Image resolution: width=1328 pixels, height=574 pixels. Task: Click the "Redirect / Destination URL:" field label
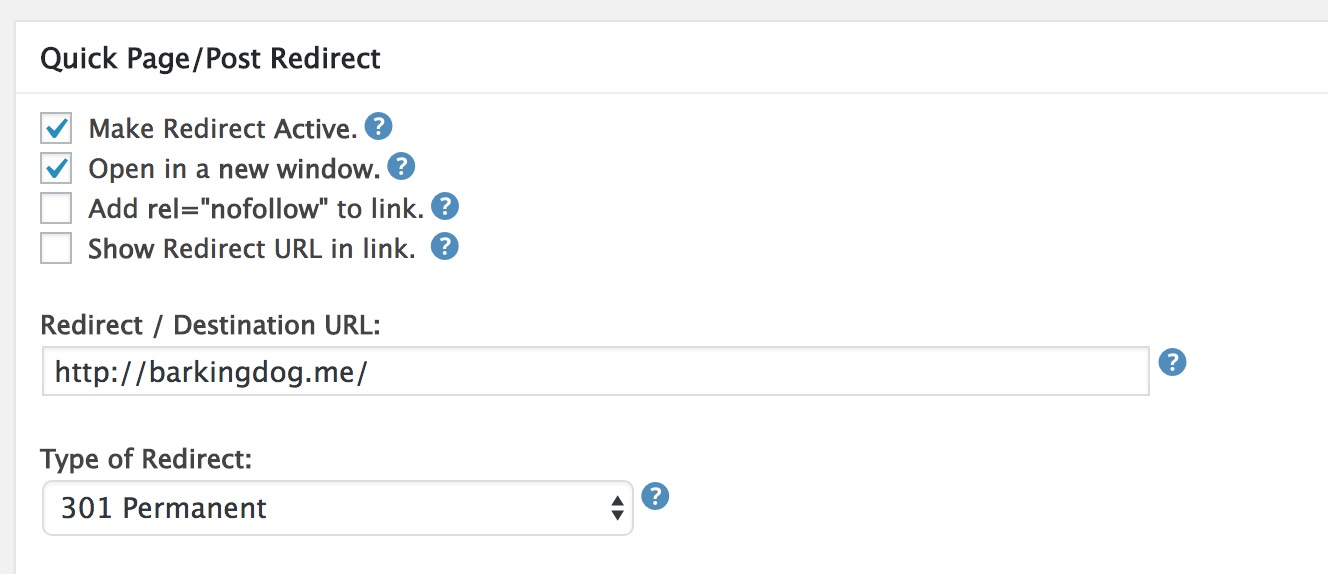point(211,325)
